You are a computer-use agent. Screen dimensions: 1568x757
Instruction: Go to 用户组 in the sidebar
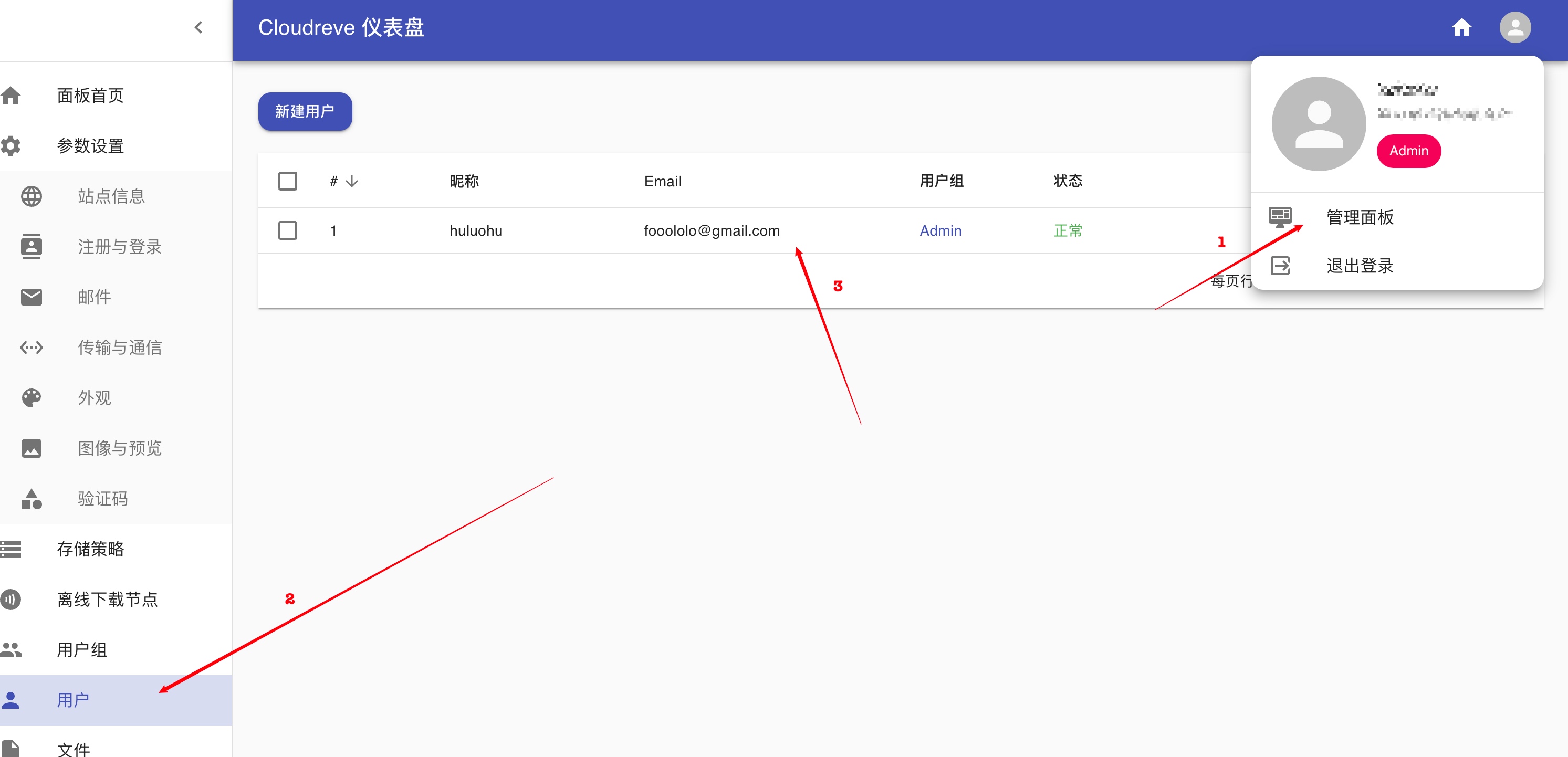81,650
